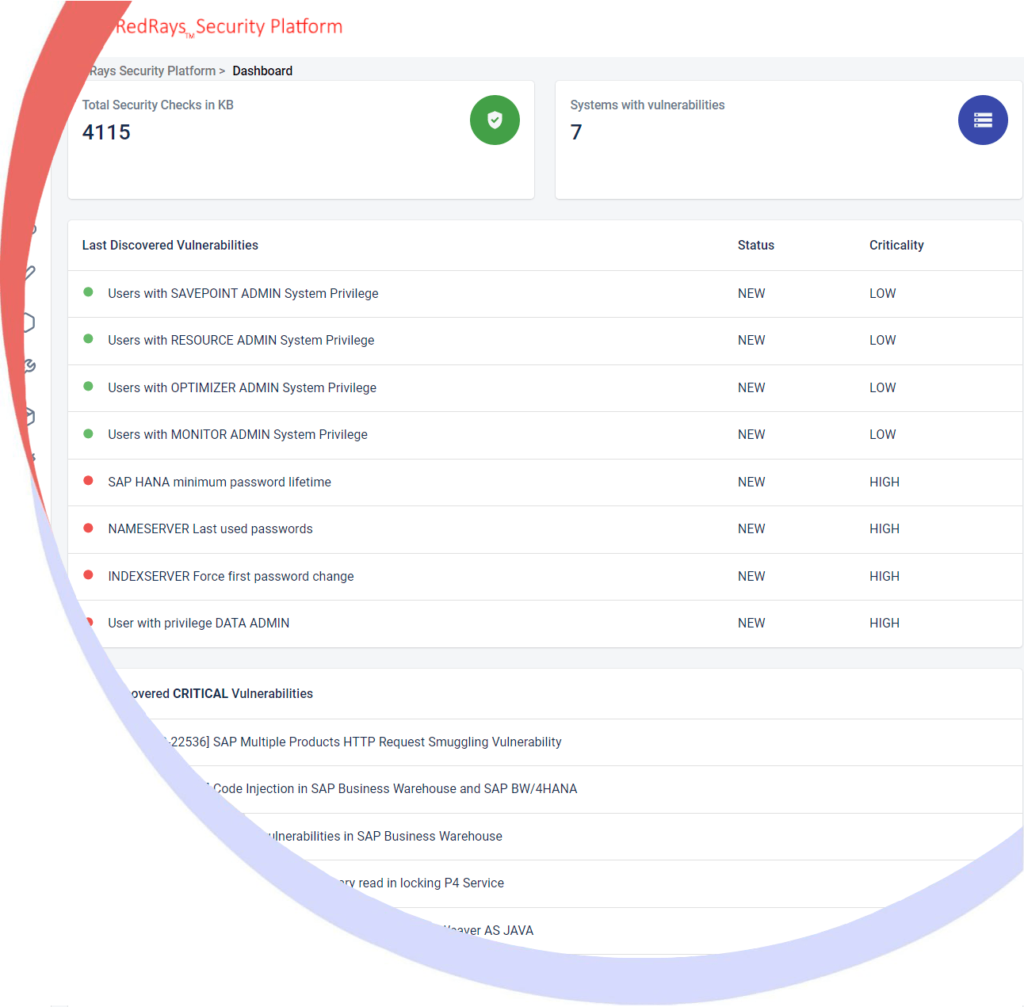Sort by the Status column header

[x=756, y=245]
